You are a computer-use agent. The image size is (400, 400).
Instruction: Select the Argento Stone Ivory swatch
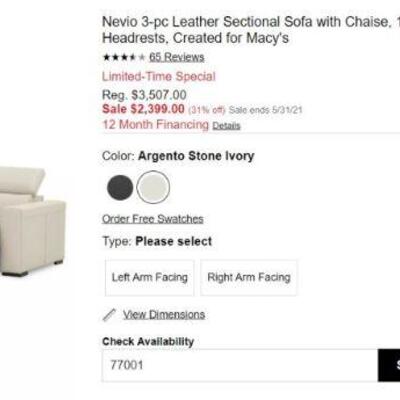pos(153,187)
